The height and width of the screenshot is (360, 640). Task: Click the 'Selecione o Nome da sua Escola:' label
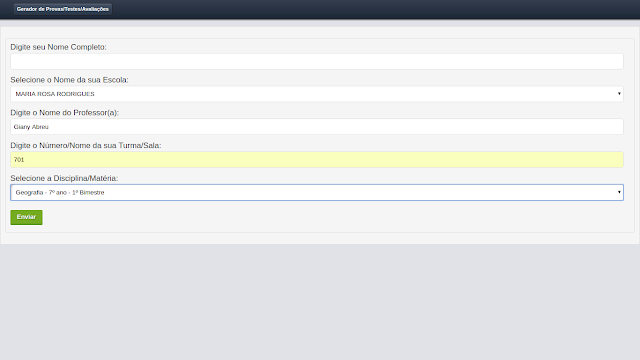pyautogui.click(x=69, y=80)
